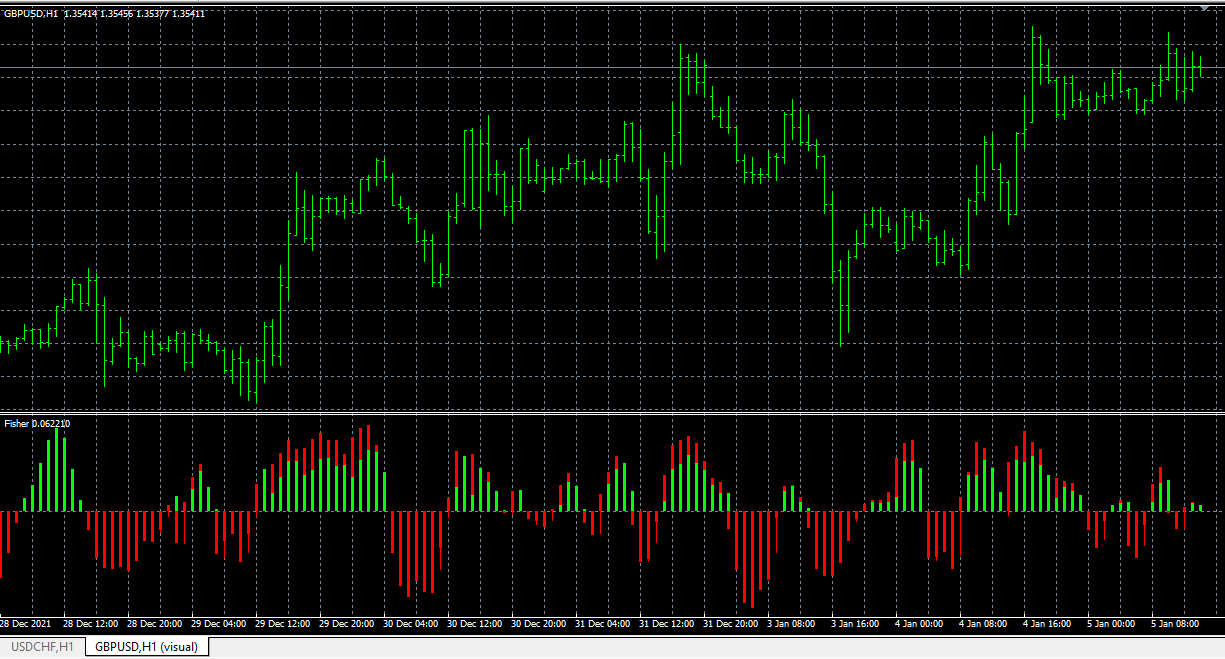Click the GBPUSD,H1 price header text
This screenshot has height=659, width=1225.
[104, 14]
